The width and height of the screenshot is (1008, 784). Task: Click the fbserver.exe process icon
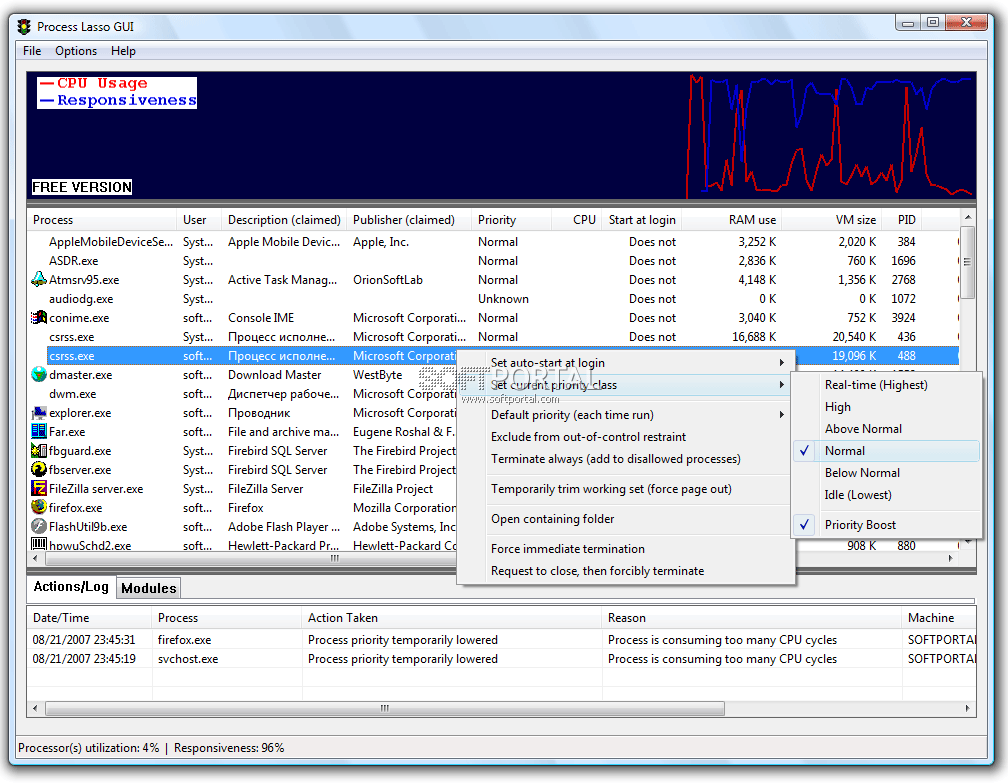pos(39,469)
